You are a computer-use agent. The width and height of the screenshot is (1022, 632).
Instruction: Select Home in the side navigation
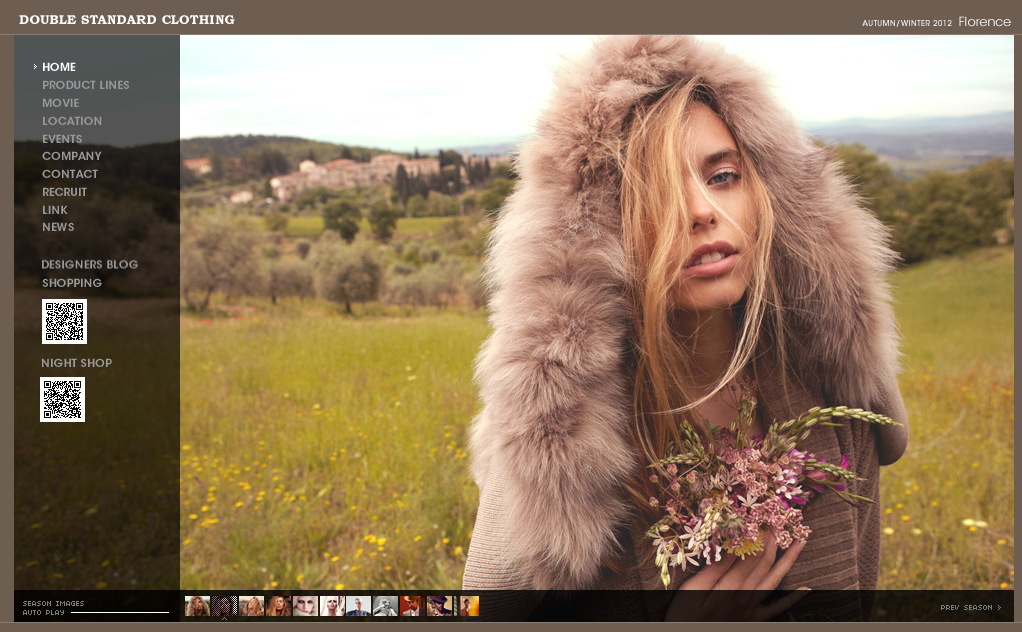(x=59, y=67)
